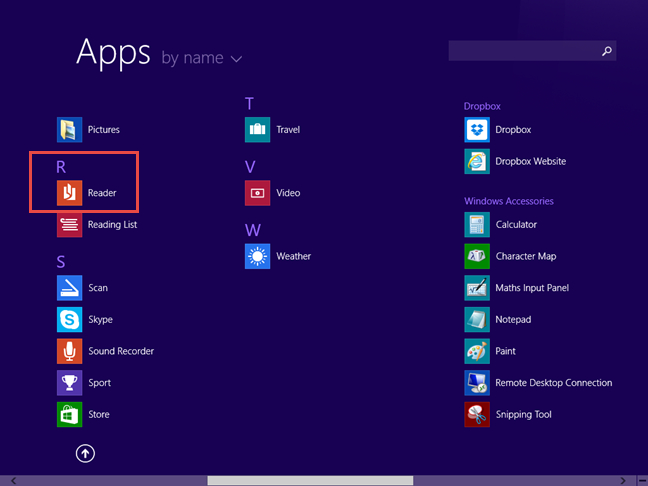The image size is (648, 486).
Task: Launch the Travel suitcase icon
Action: tap(257, 129)
